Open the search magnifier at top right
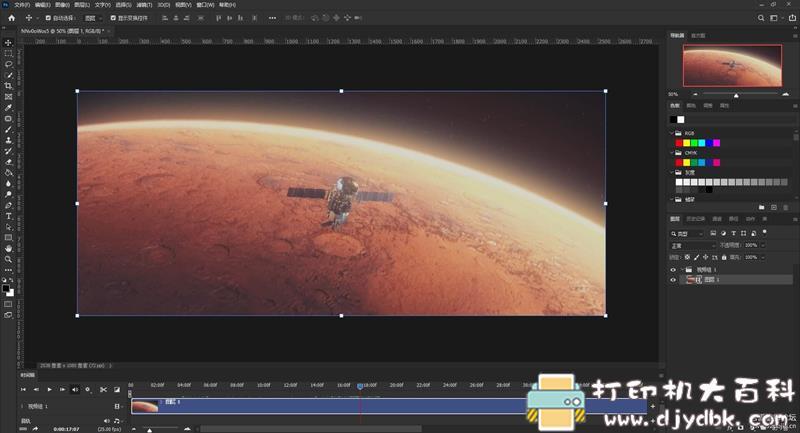 (x=761, y=18)
